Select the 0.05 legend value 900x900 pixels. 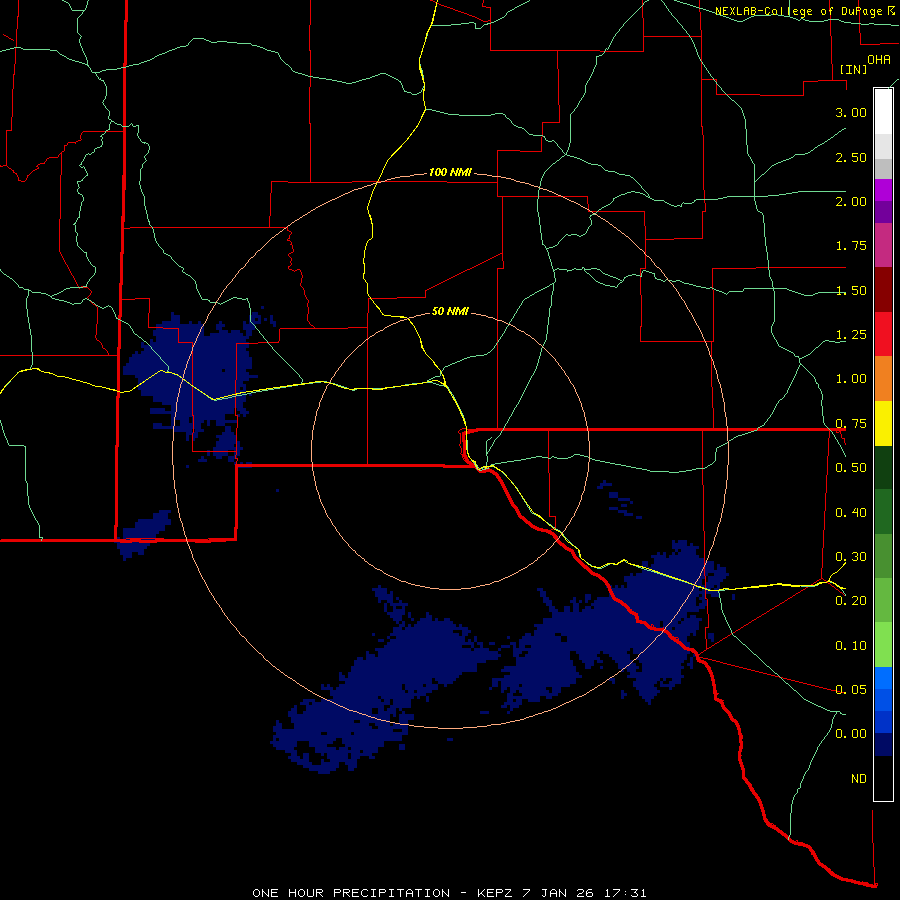coord(851,689)
